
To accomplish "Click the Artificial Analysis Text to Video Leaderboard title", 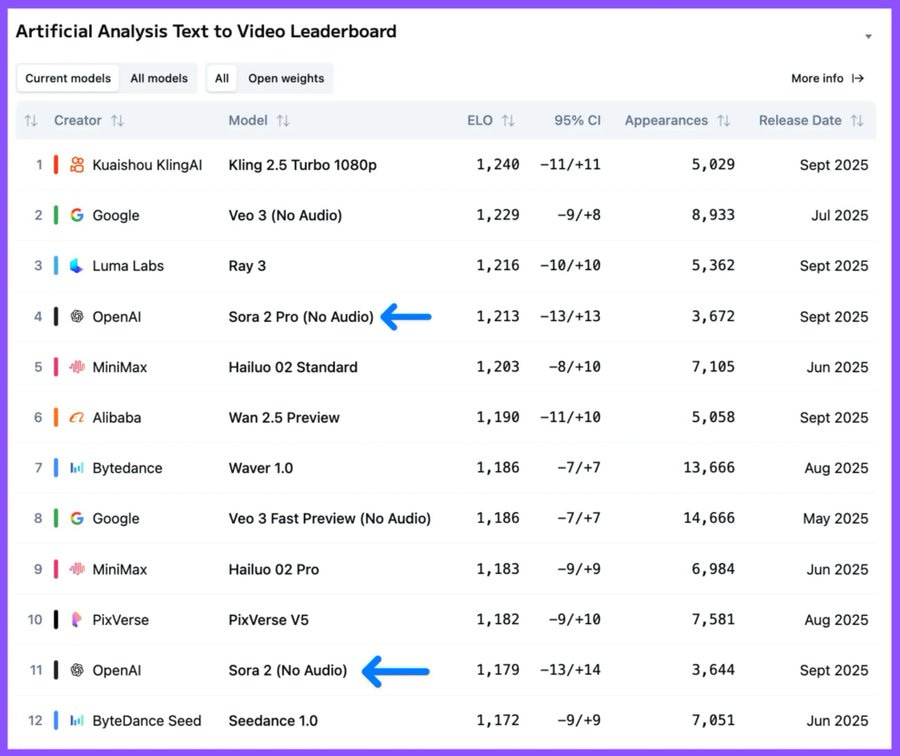I will [x=206, y=31].
